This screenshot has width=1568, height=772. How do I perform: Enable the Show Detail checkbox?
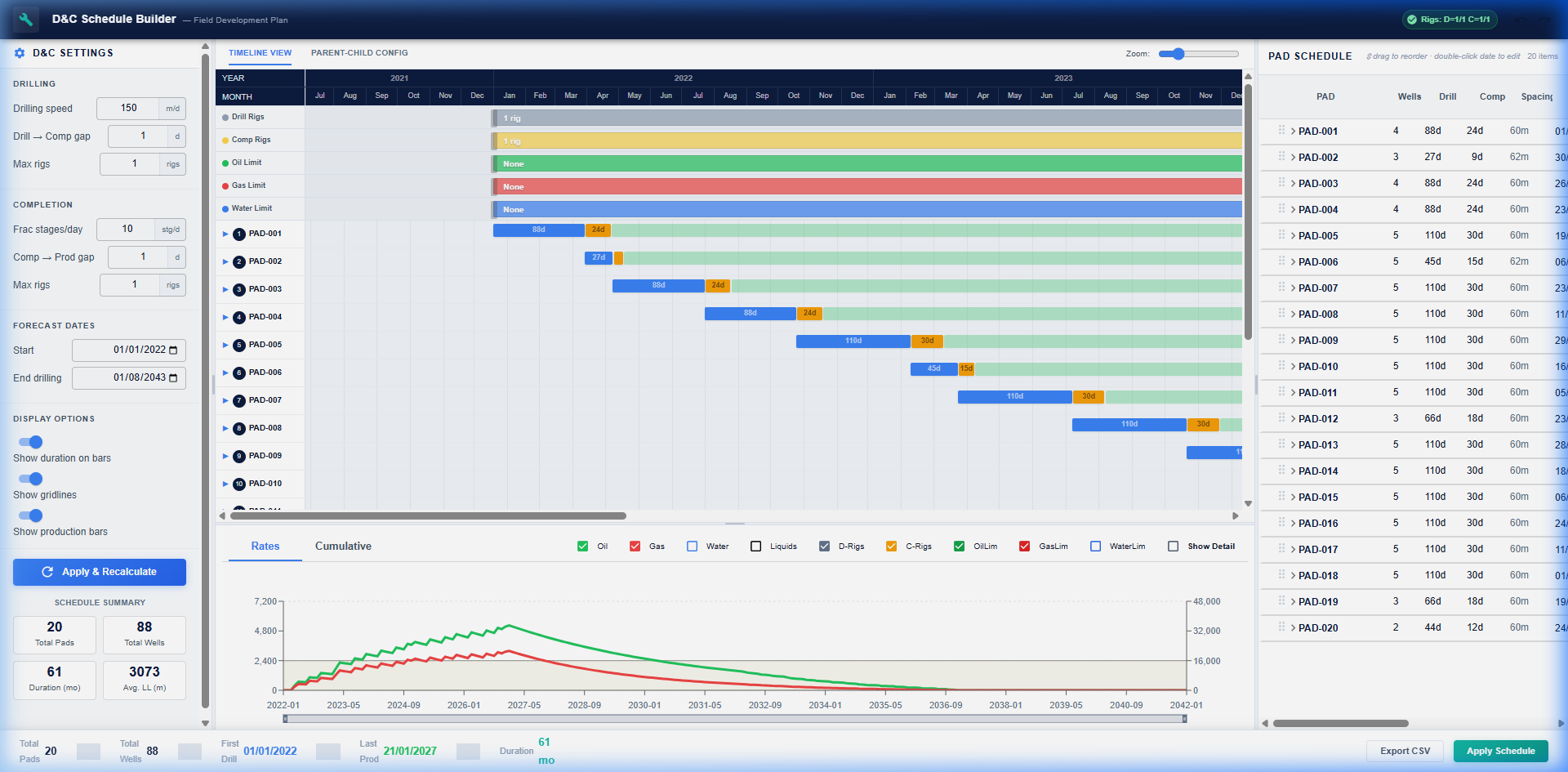(x=1174, y=547)
